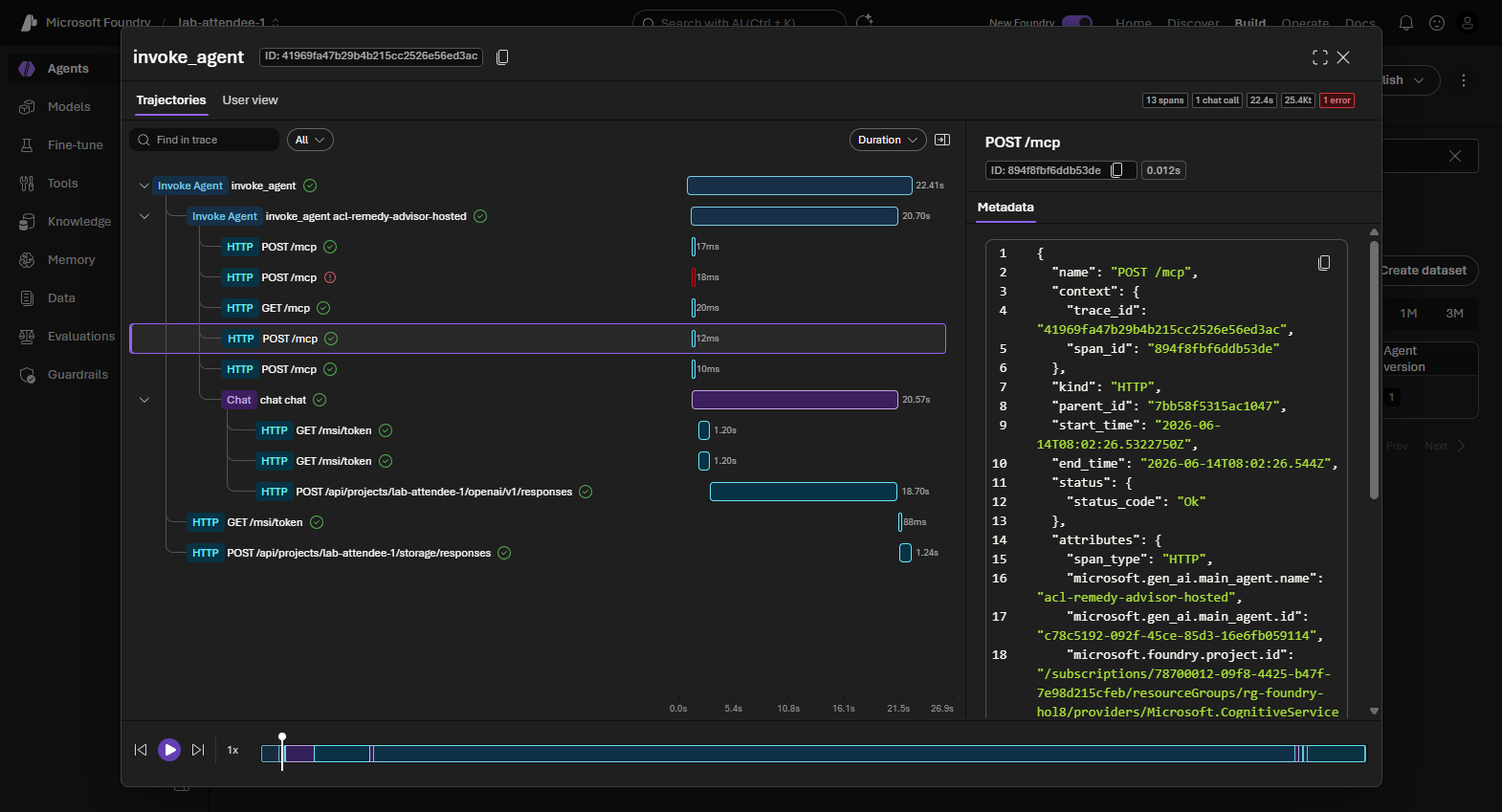Open notifications bell

pos(1406,23)
